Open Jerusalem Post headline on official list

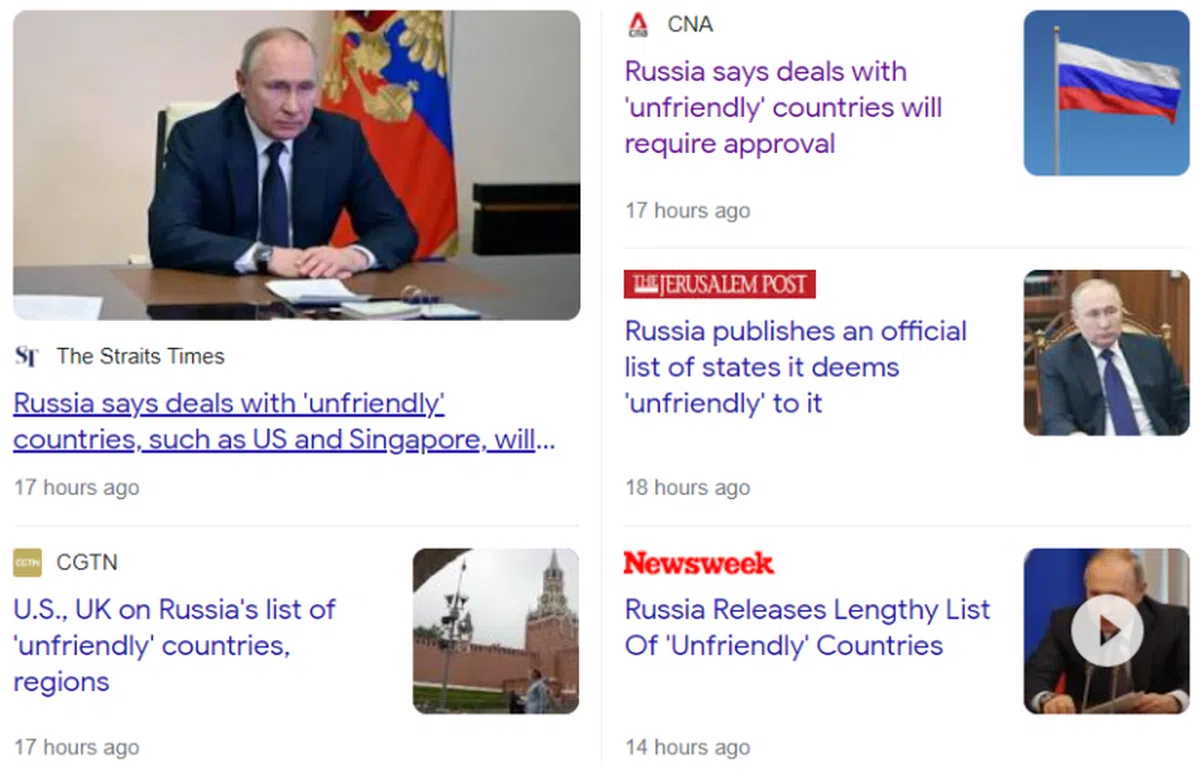(796, 367)
